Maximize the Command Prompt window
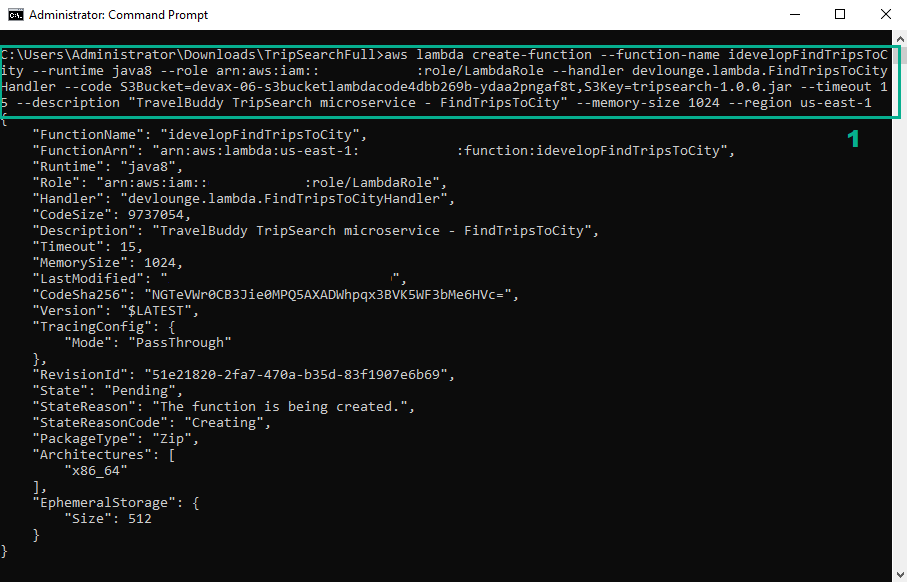Viewport: 907px width, 582px height. point(837,14)
